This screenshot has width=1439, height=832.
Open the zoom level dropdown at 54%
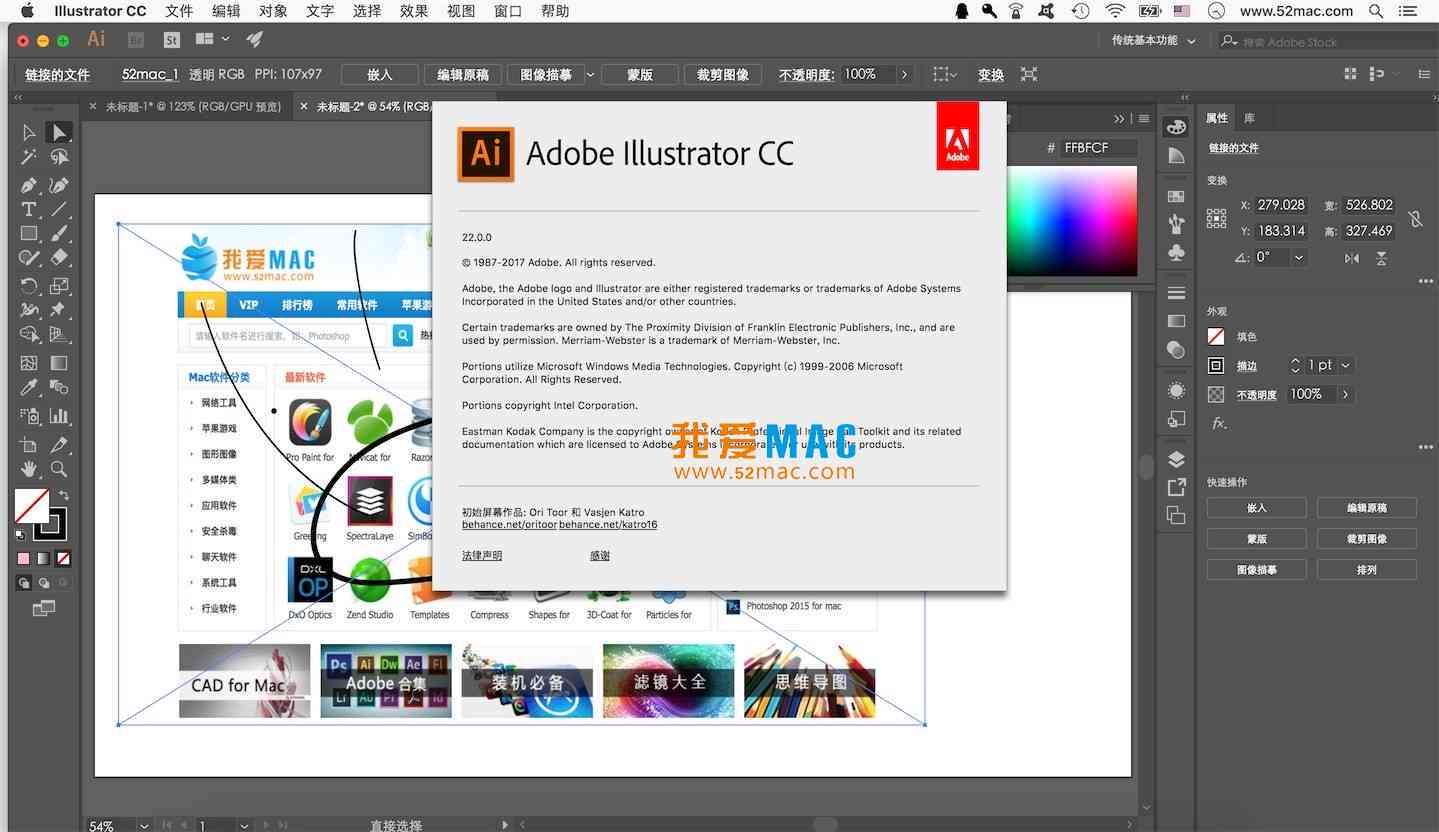coord(144,825)
